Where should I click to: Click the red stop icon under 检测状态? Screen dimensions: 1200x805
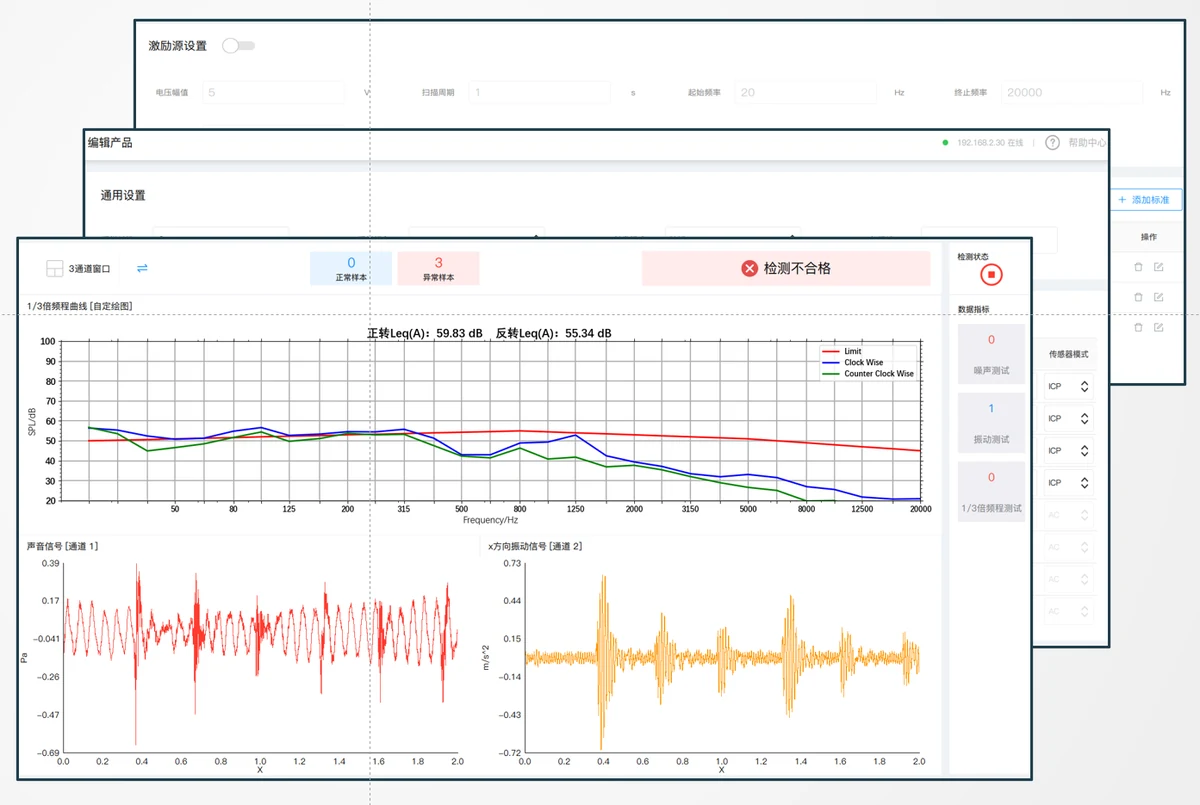pos(991,274)
